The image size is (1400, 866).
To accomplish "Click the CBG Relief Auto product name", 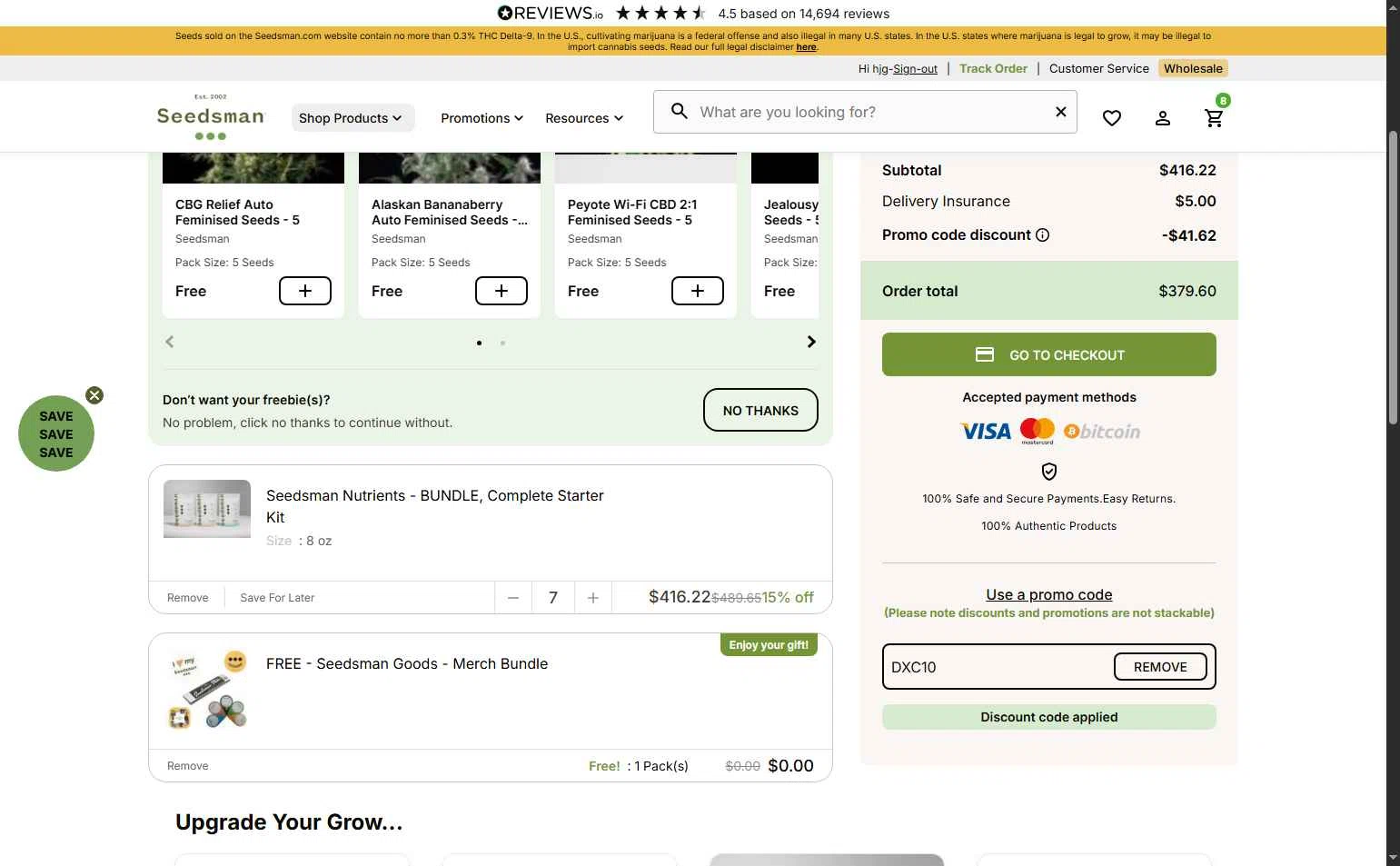I will coord(237,213).
